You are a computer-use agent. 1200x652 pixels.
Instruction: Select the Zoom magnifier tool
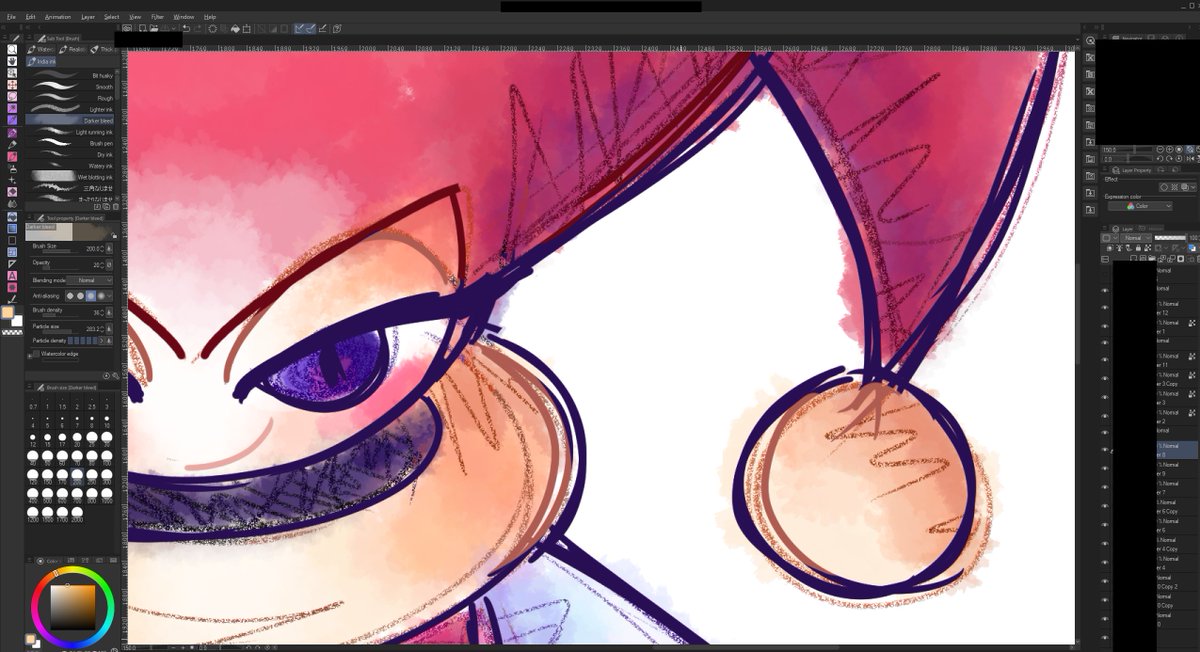(12, 49)
